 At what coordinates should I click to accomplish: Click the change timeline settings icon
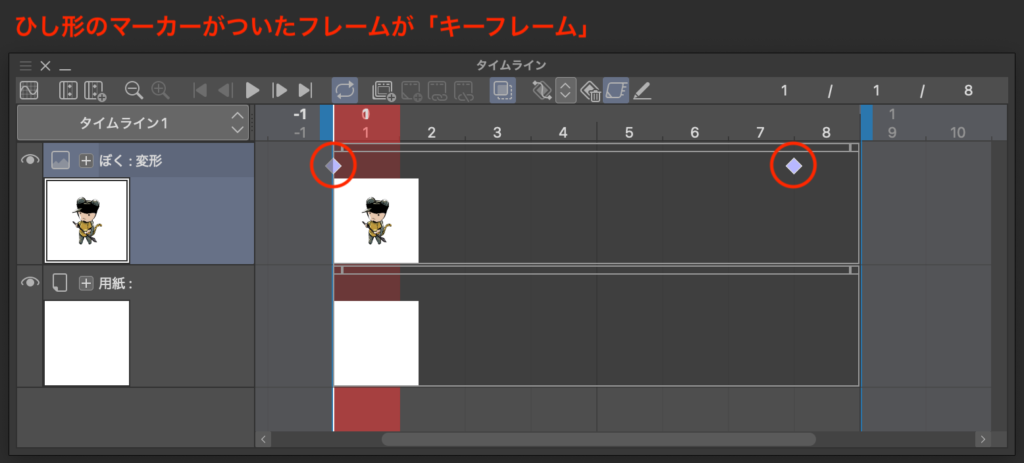click(69, 90)
